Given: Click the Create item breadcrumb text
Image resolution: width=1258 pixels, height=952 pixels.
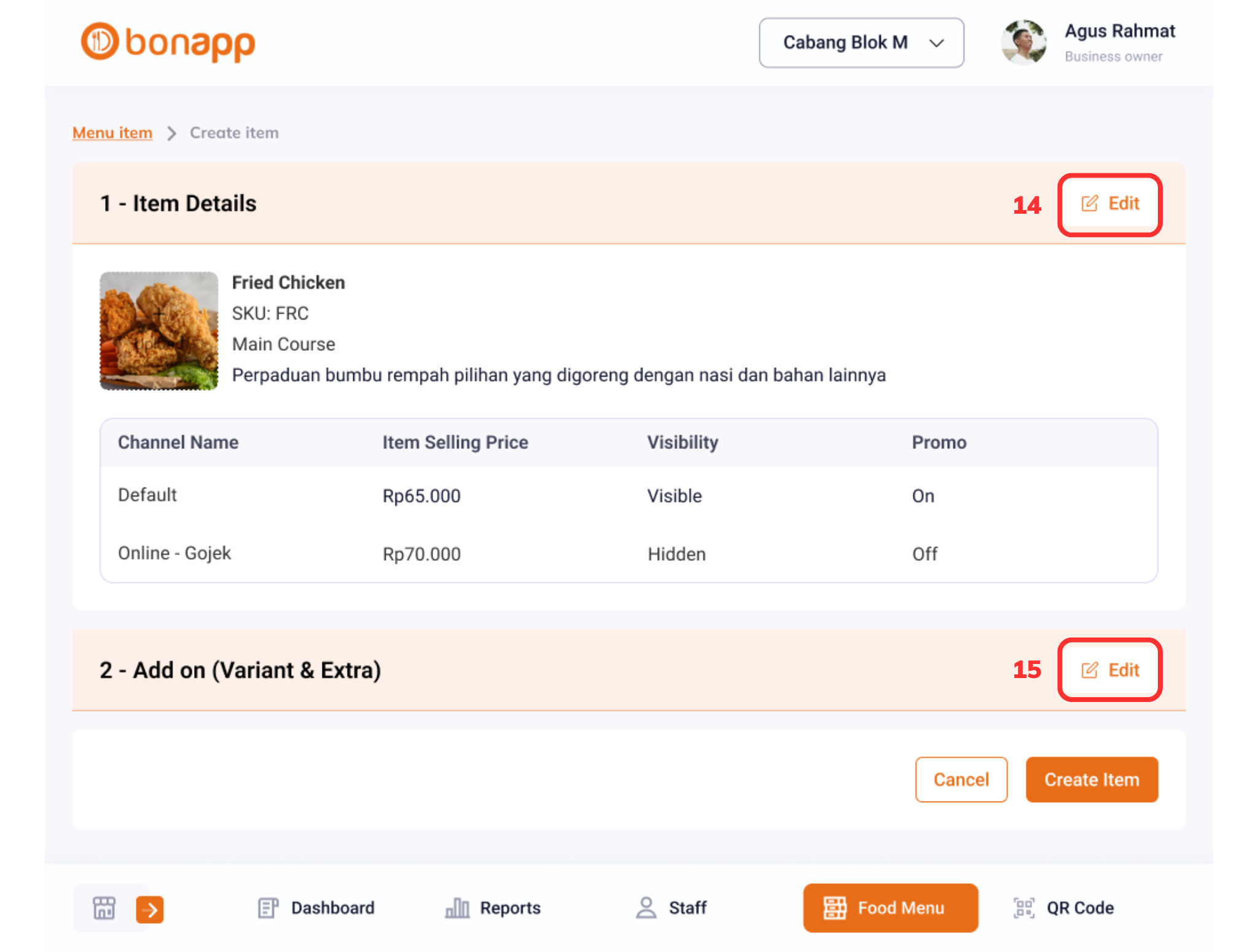Looking at the screenshot, I should 234,133.
